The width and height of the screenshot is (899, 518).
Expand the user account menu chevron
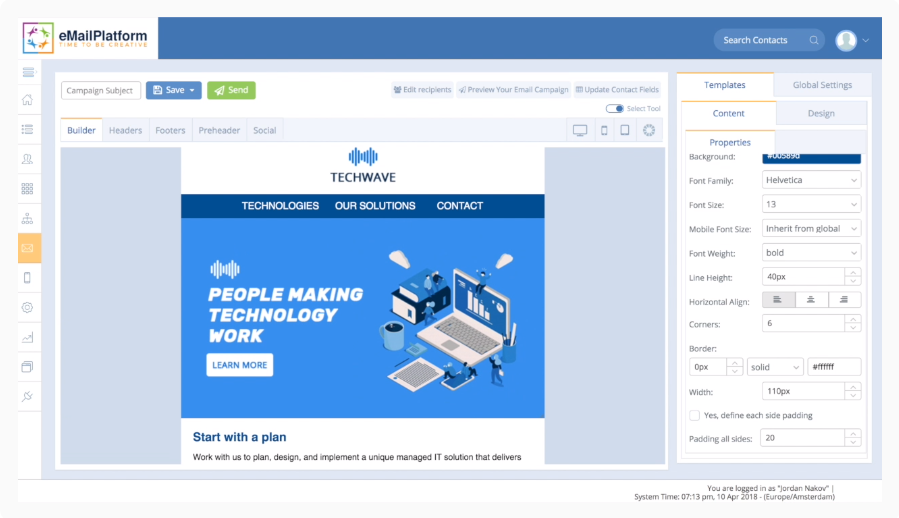(x=866, y=40)
